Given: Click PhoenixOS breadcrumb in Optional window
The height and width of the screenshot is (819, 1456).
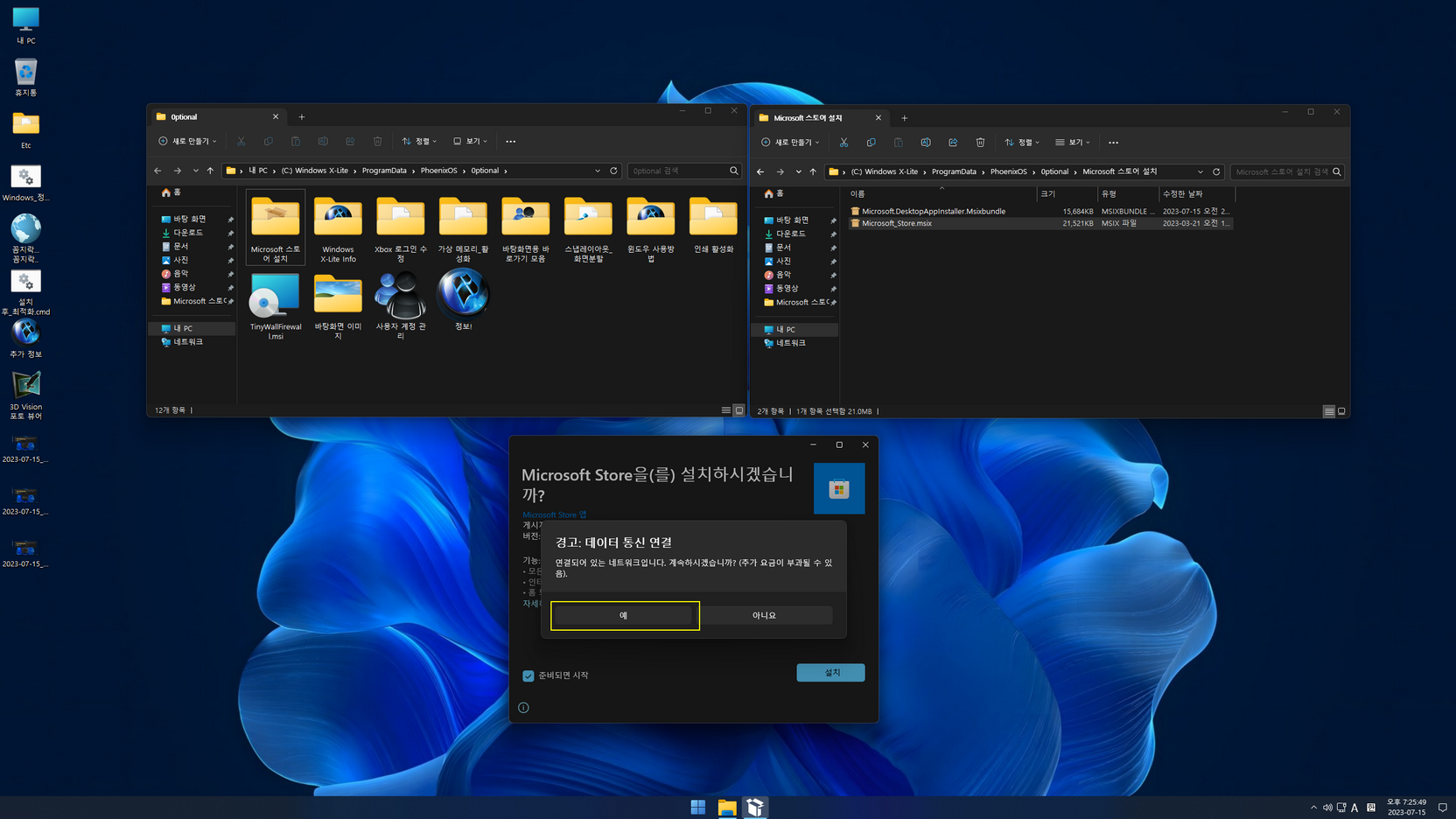Looking at the screenshot, I should tap(438, 171).
